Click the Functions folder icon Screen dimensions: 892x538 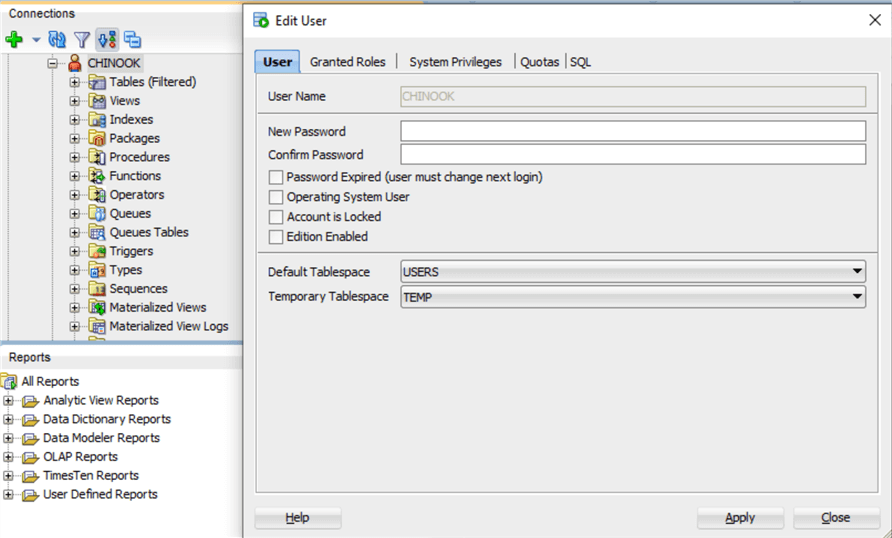(97, 176)
